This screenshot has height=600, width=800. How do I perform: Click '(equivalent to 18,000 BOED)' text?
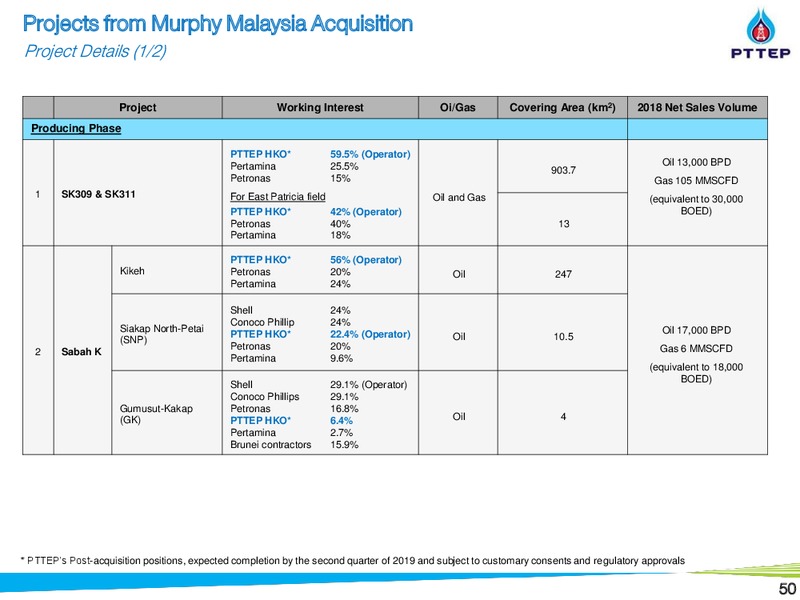(696, 373)
